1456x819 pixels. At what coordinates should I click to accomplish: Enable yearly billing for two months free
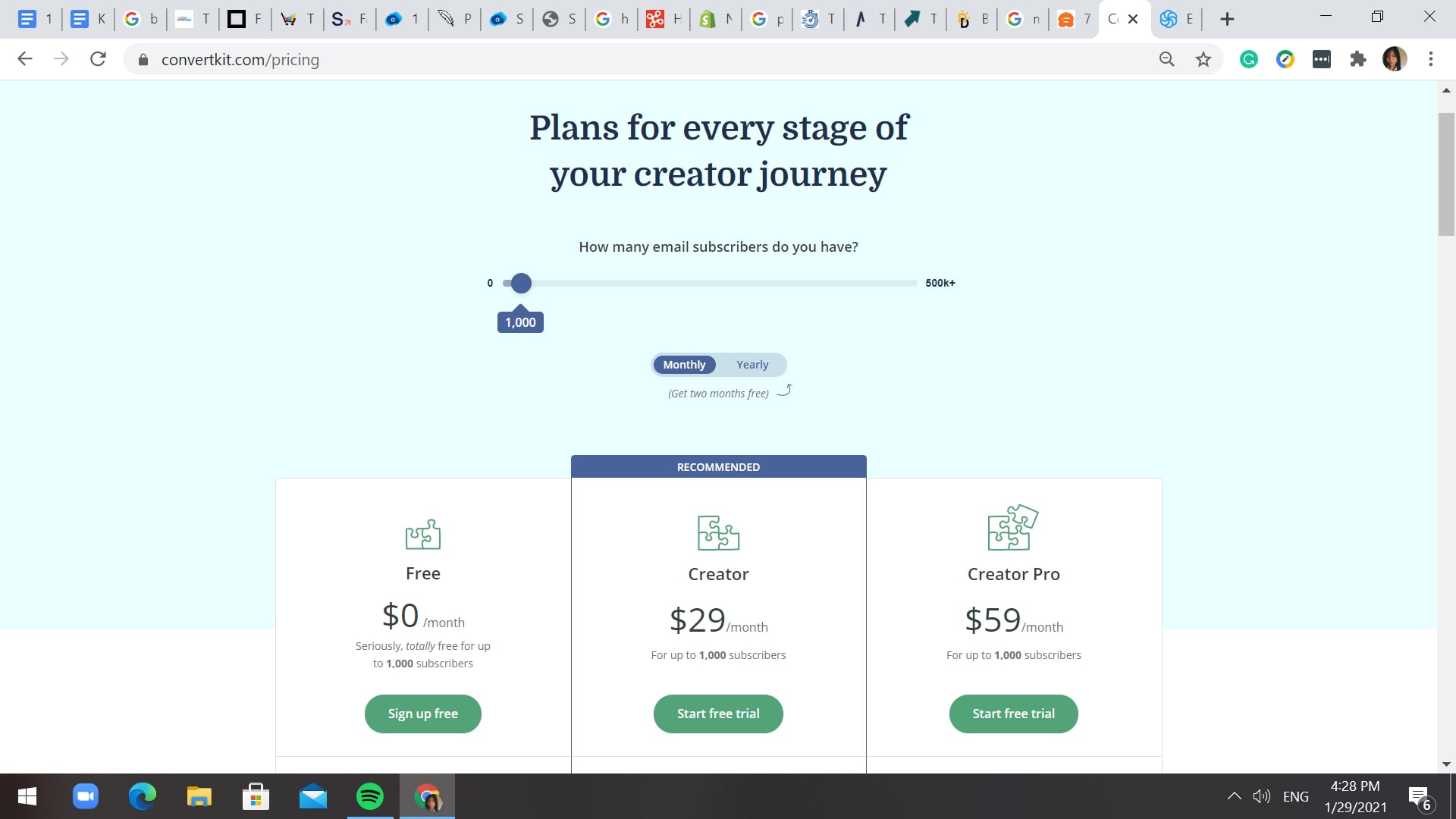(x=751, y=364)
